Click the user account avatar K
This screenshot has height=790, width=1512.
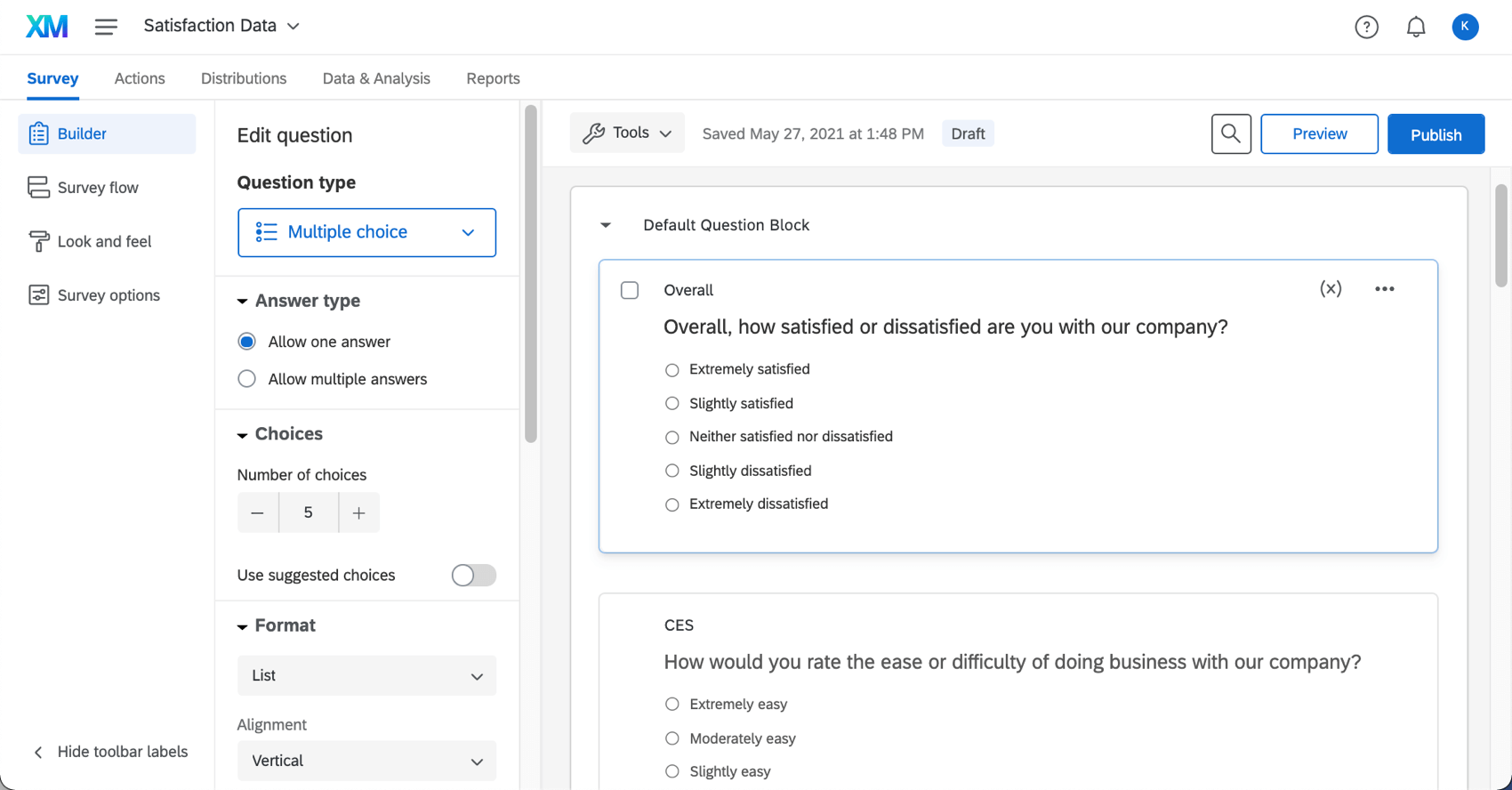coord(1465,27)
